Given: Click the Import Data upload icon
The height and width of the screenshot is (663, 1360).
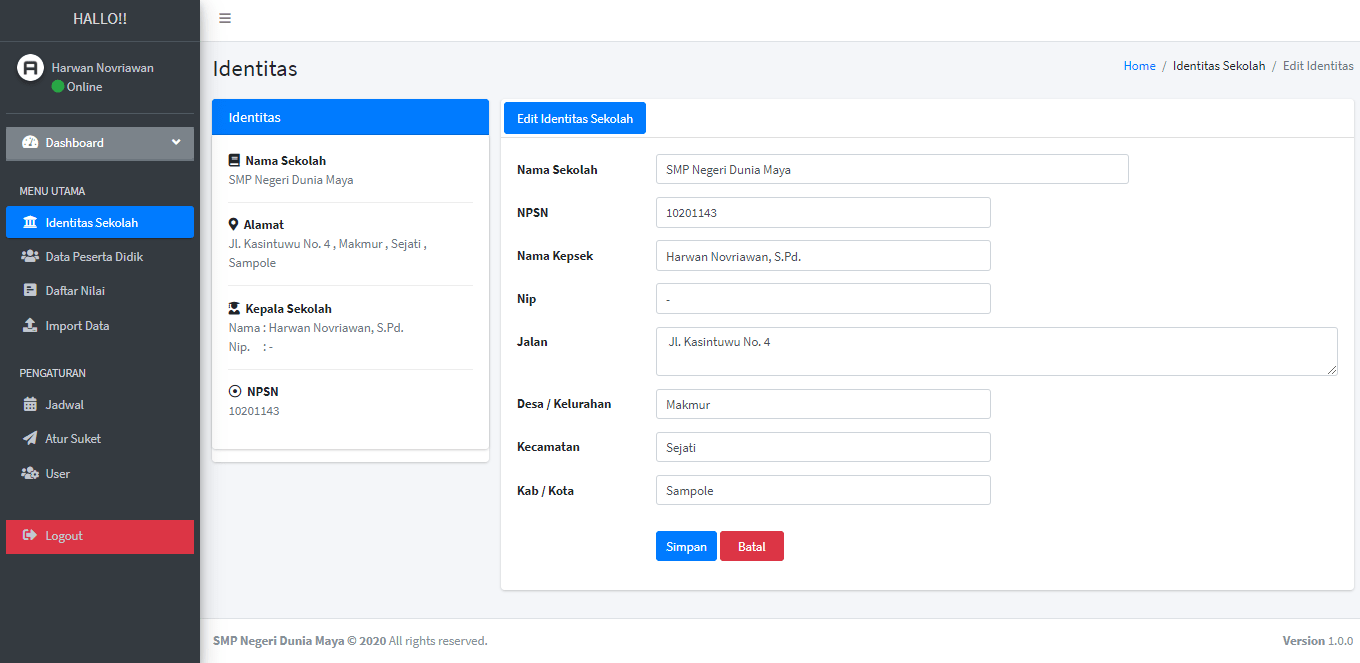Looking at the screenshot, I should [30, 326].
